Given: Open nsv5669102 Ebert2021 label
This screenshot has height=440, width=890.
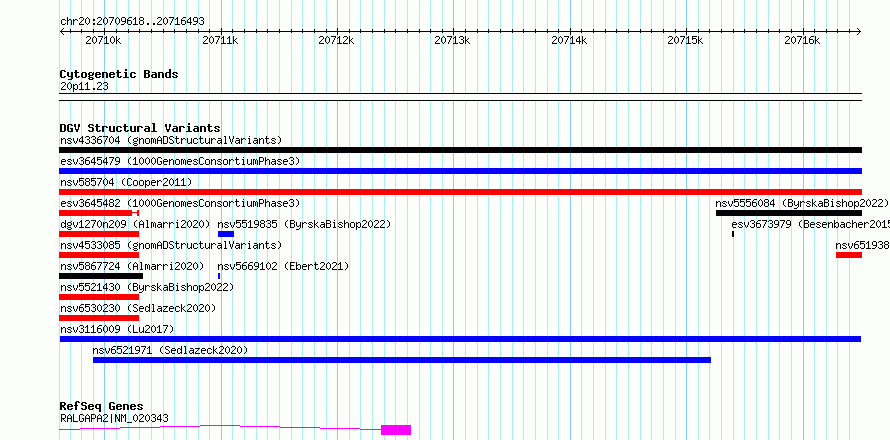Looking at the screenshot, I should 283,266.
